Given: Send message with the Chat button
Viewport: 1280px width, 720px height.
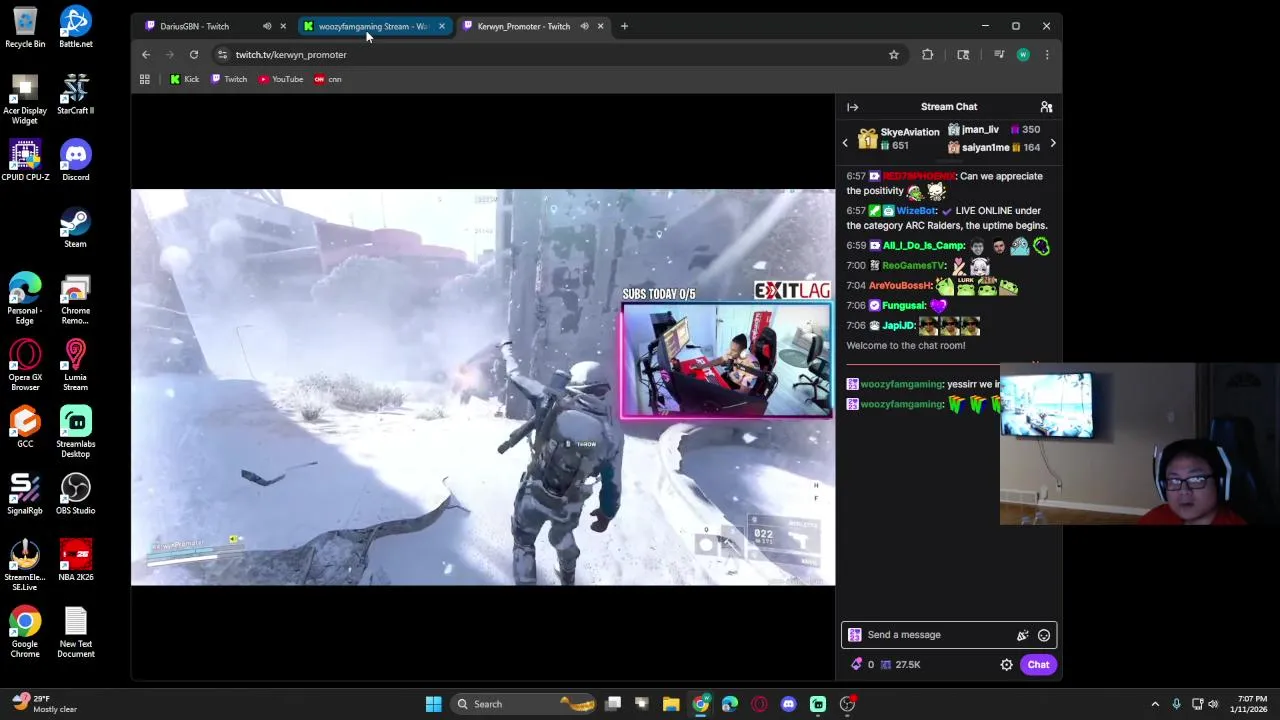Looking at the screenshot, I should (1038, 665).
